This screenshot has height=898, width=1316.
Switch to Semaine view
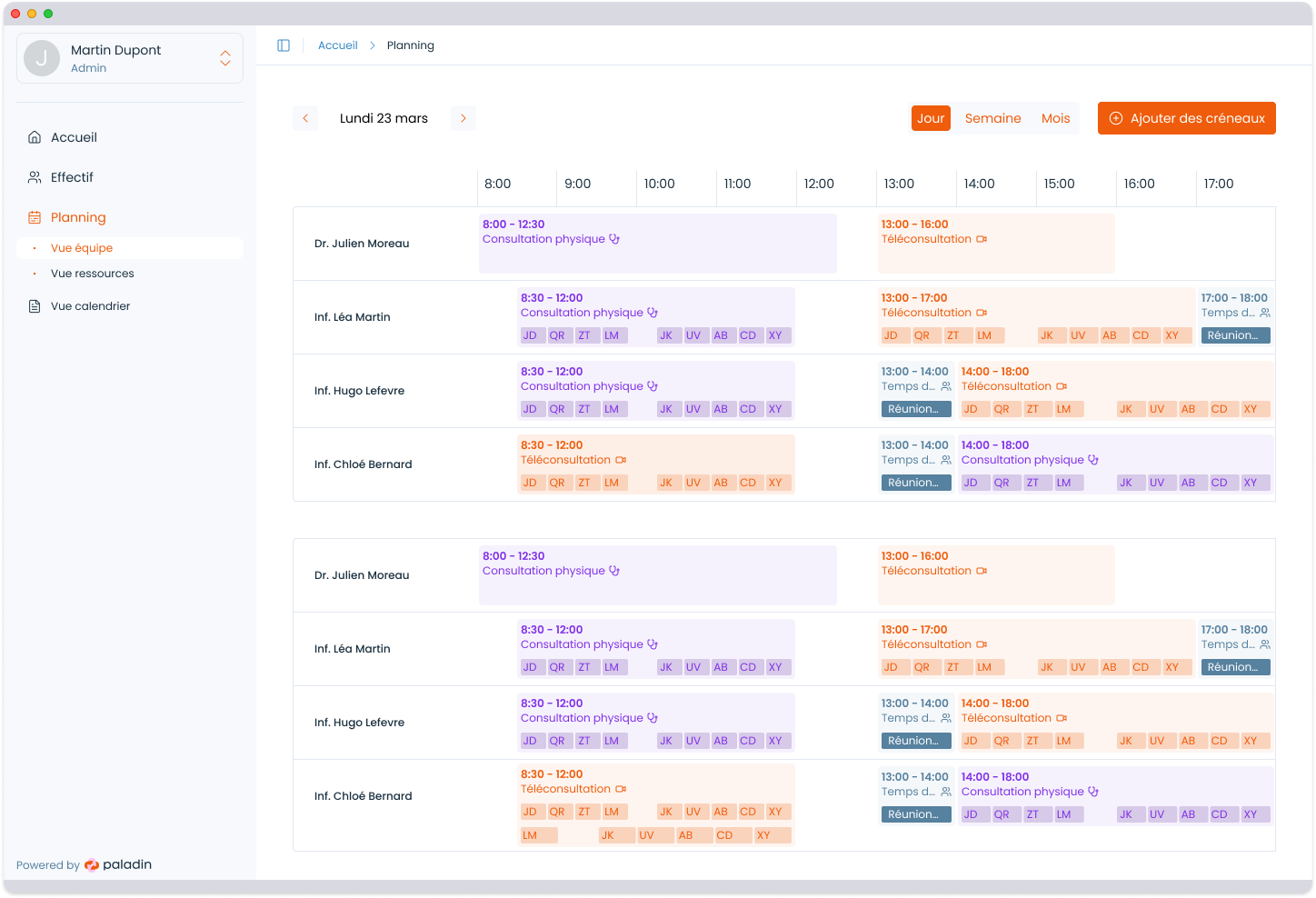coord(992,118)
